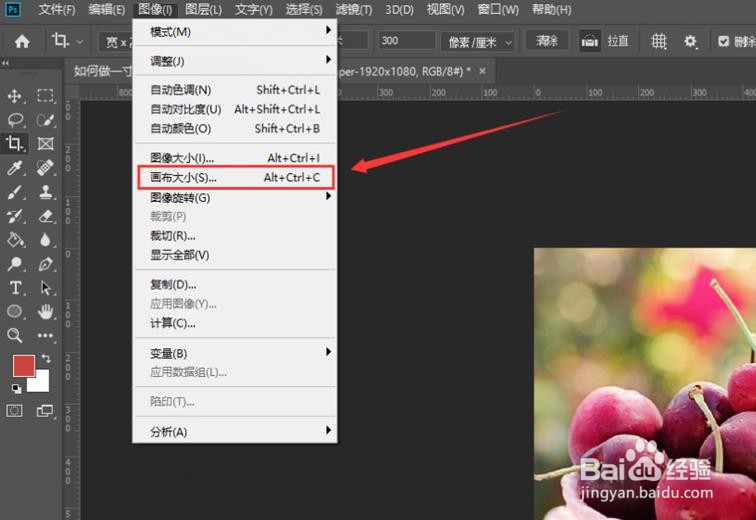This screenshot has width=756, height=520.
Task: Collapse the toolbox panel double arrow
Action: pyautogui.click(x=5, y=63)
